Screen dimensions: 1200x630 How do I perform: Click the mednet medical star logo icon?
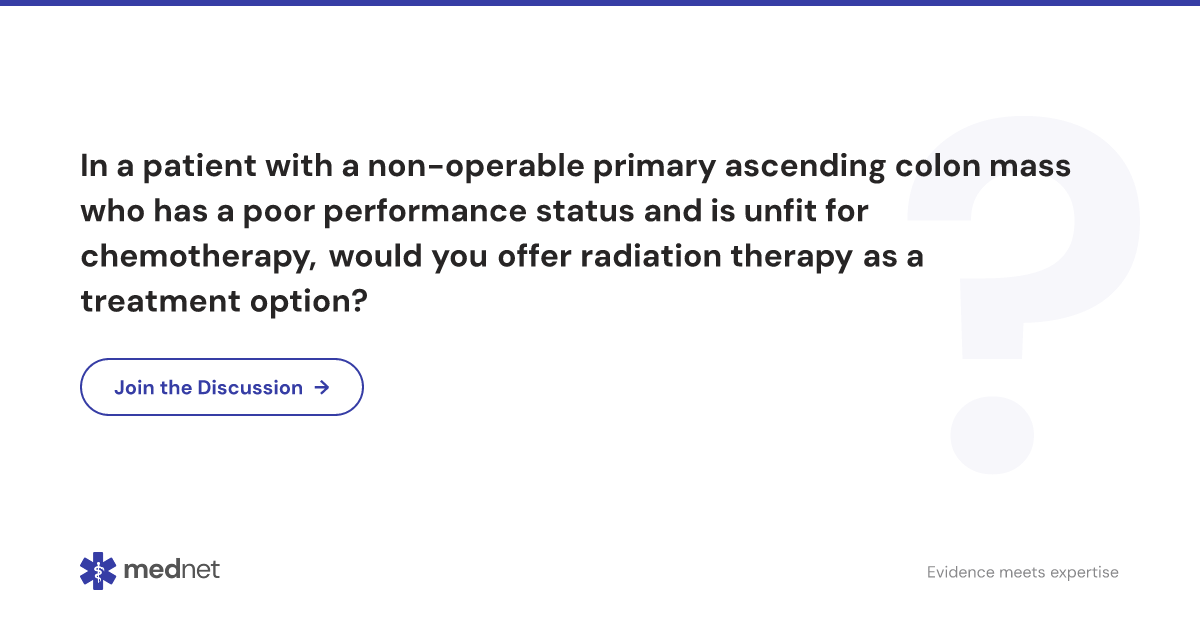(98, 570)
